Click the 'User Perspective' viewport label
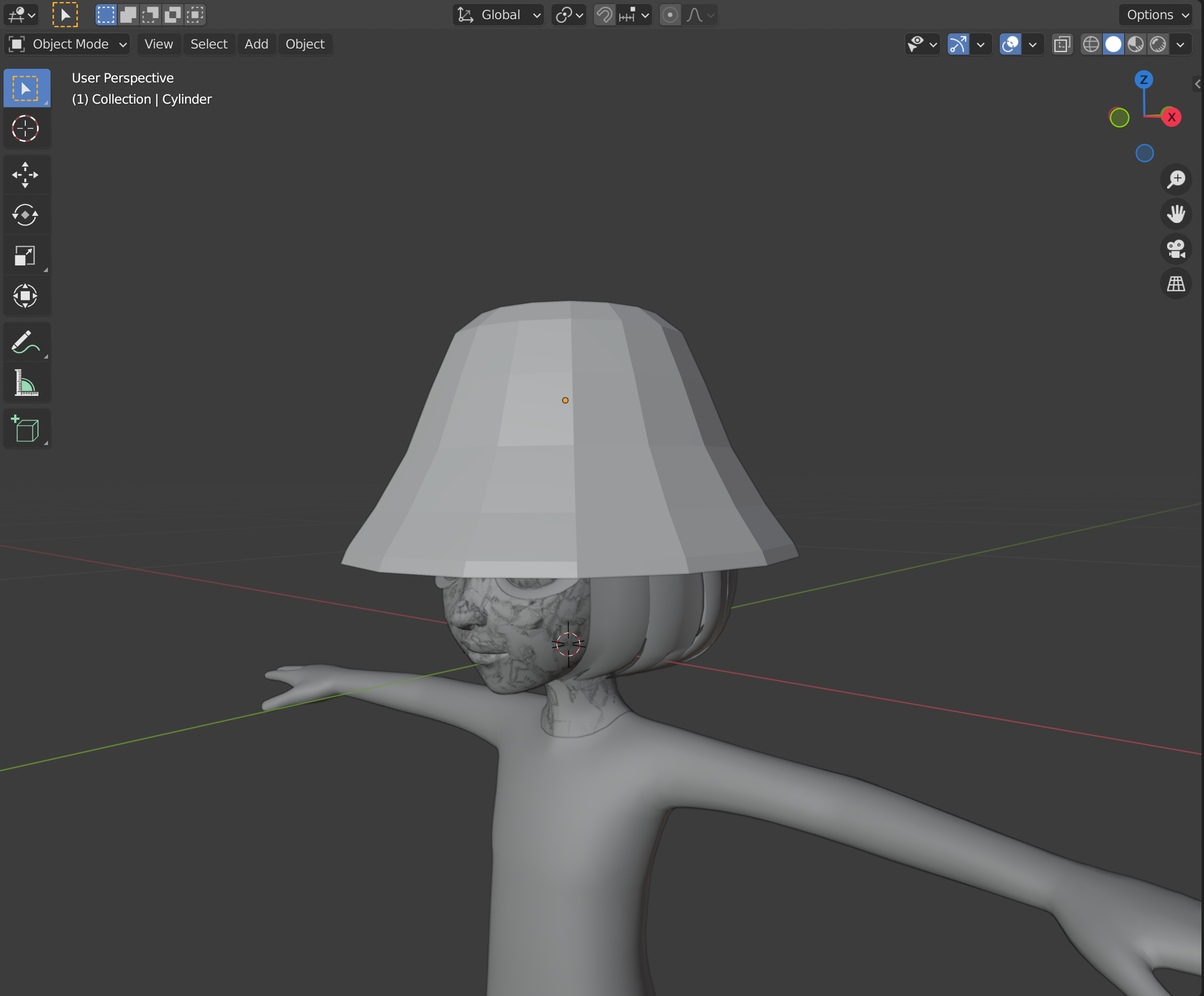Screen dimensions: 1204x996 pyautogui.click(x=123, y=78)
